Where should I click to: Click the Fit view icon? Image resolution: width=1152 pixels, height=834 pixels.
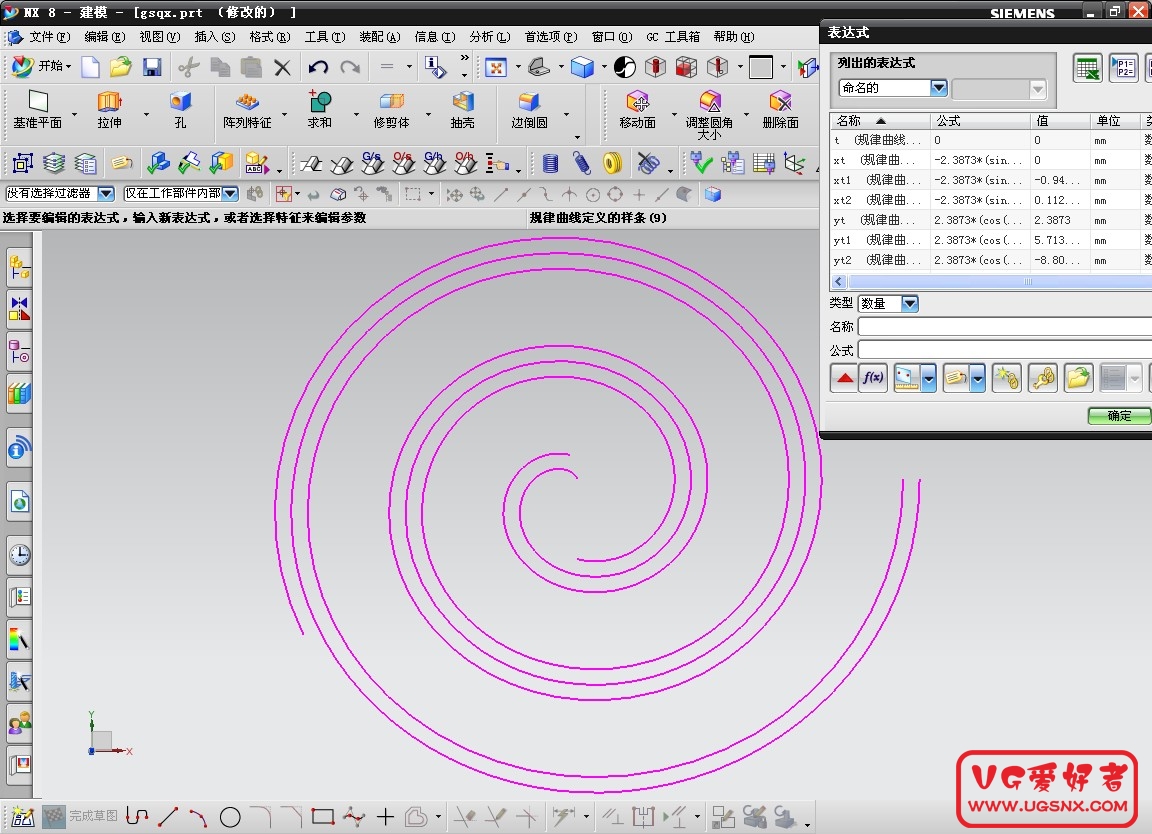tap(496, 68)
